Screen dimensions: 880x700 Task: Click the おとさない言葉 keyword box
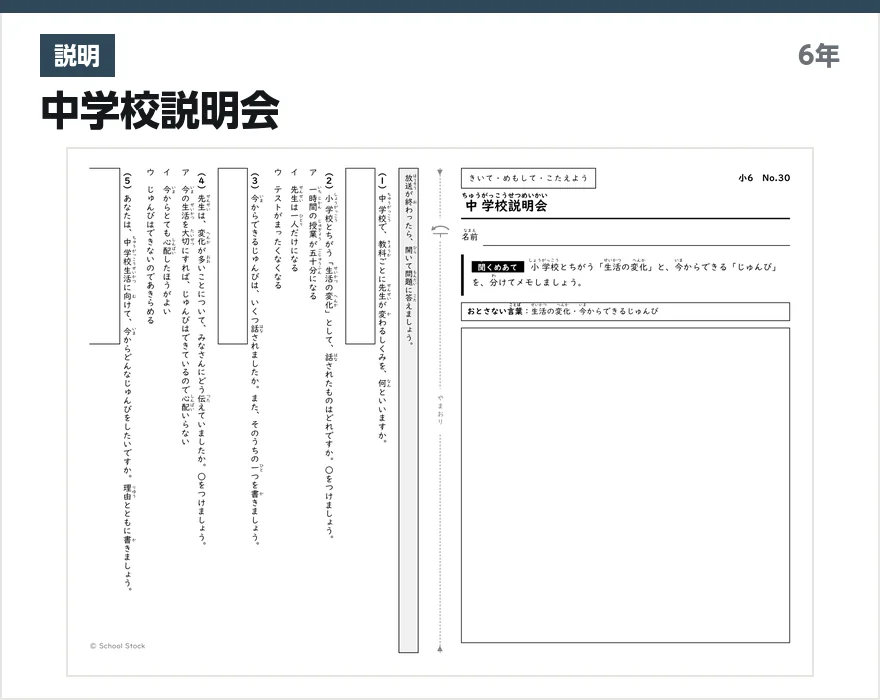point(625,311)
